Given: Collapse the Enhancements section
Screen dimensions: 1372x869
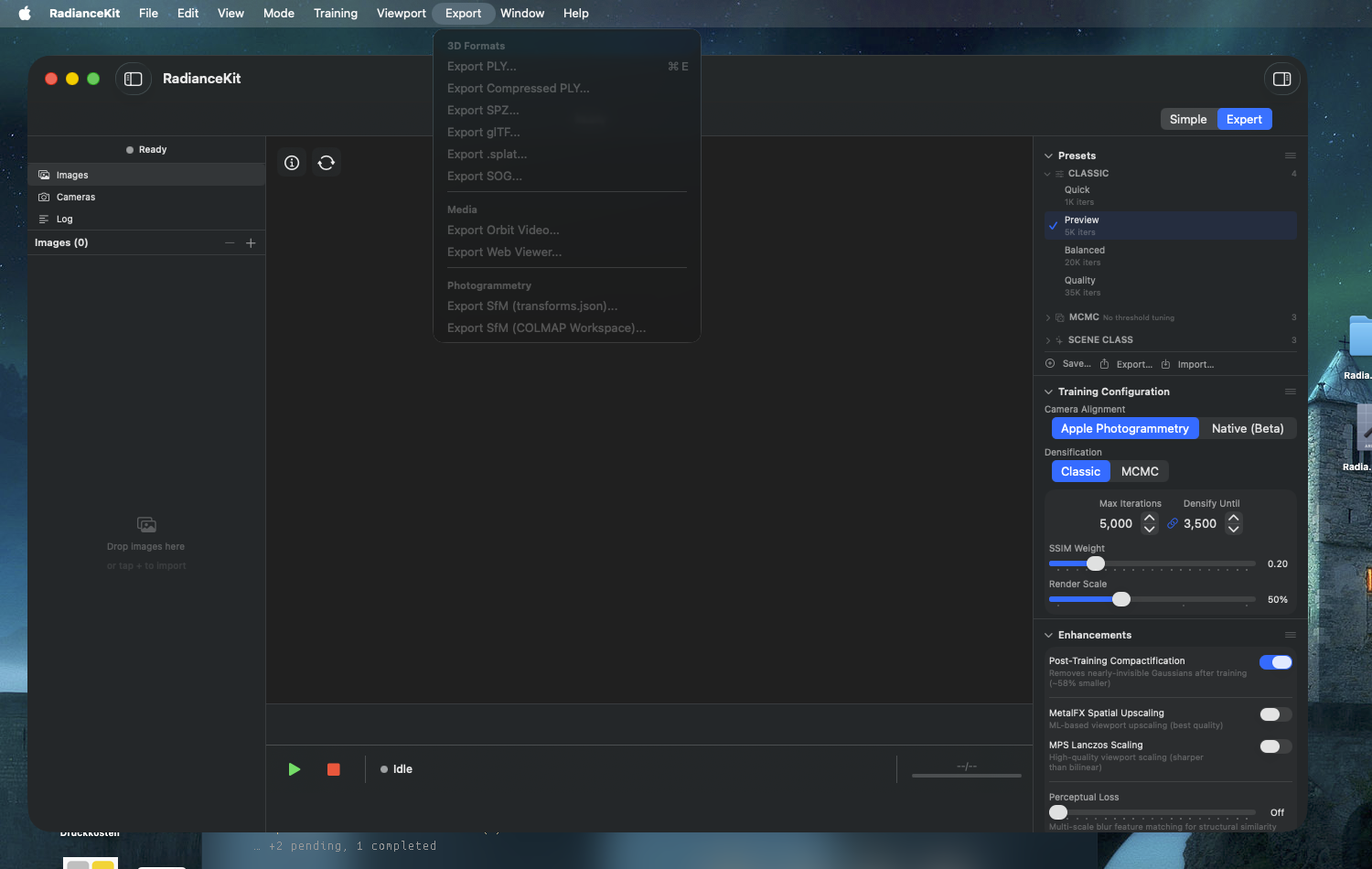Looking at the screenshot, I should (1049, 635).
